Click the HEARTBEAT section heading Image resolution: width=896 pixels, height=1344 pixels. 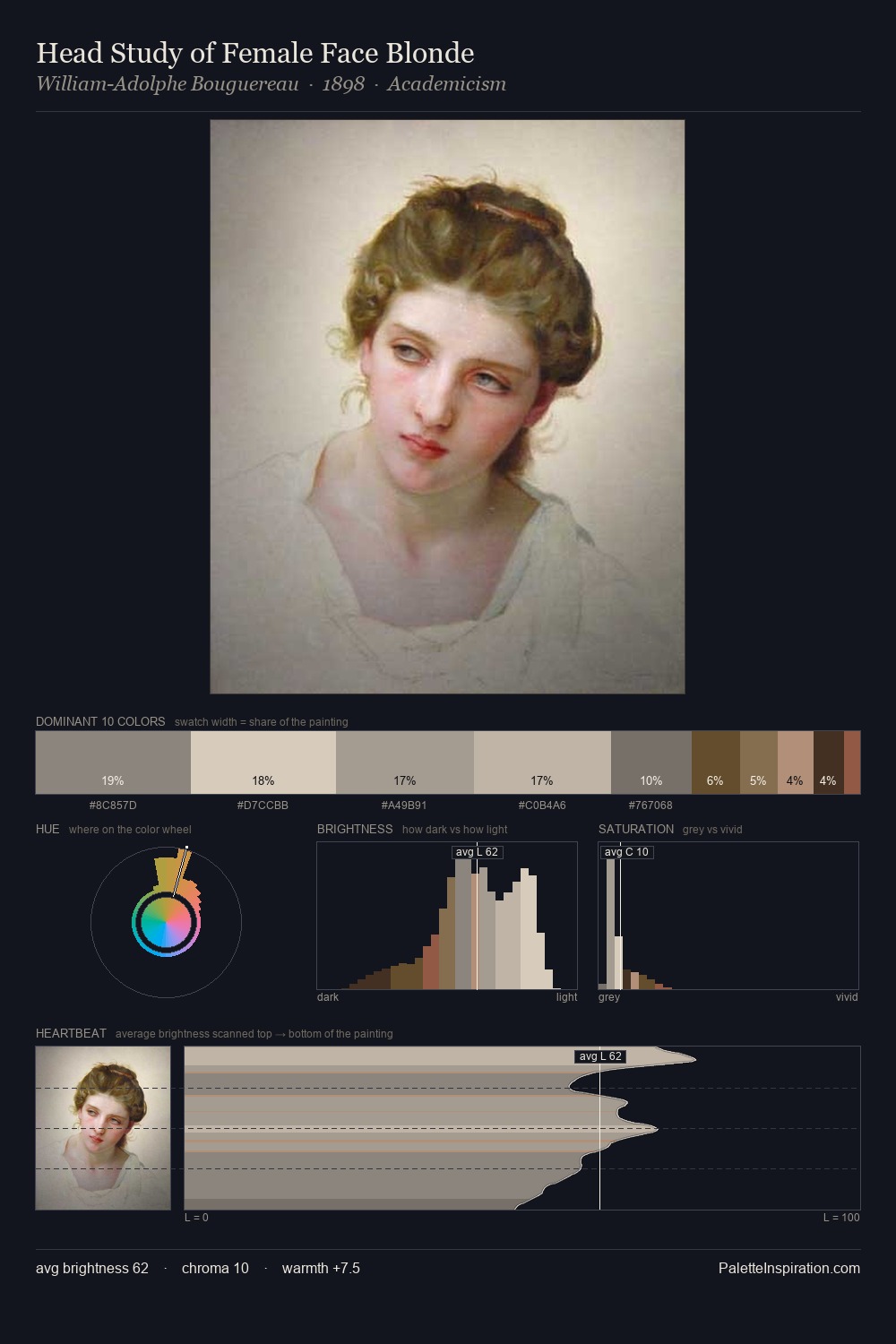click(x=71, y=1033)
